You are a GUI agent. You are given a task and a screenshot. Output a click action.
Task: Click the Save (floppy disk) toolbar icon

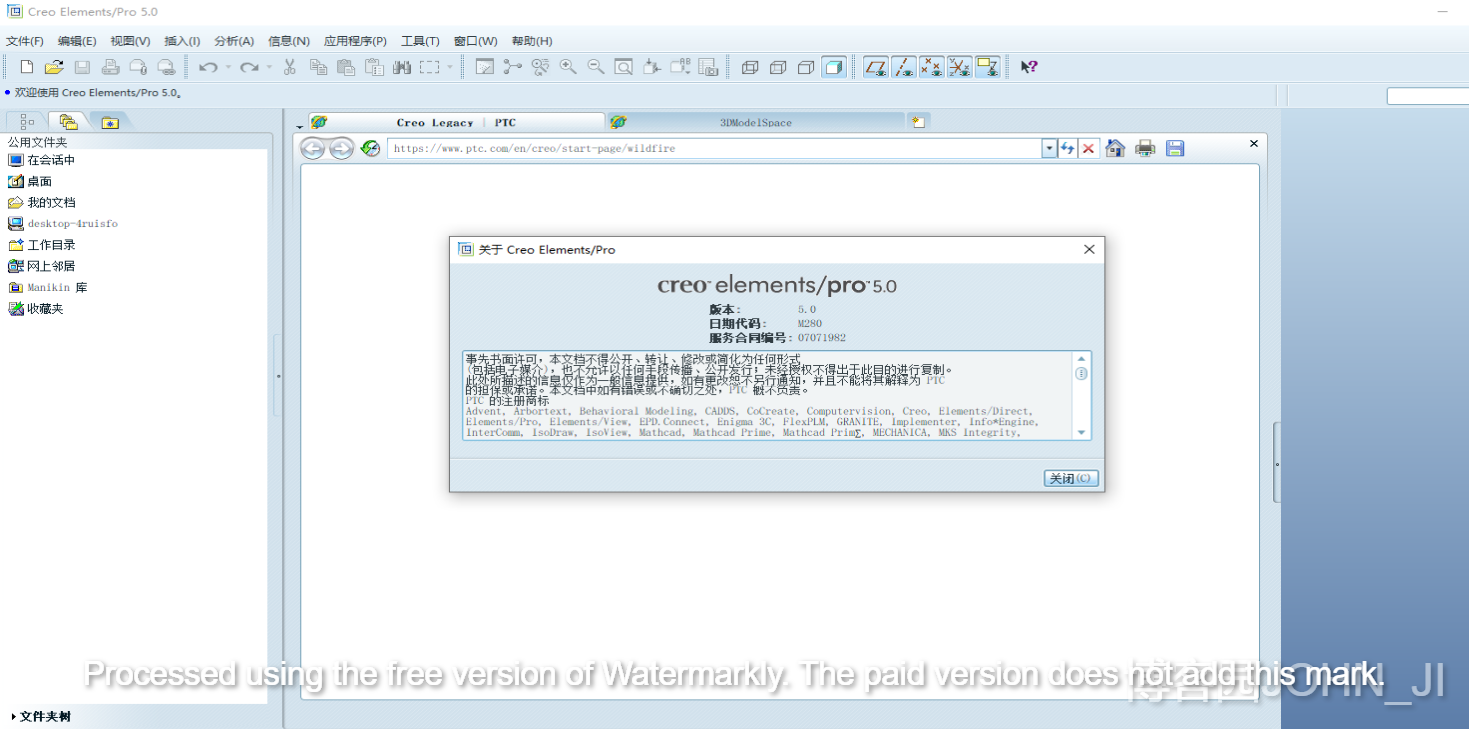[x=82, y=67]
